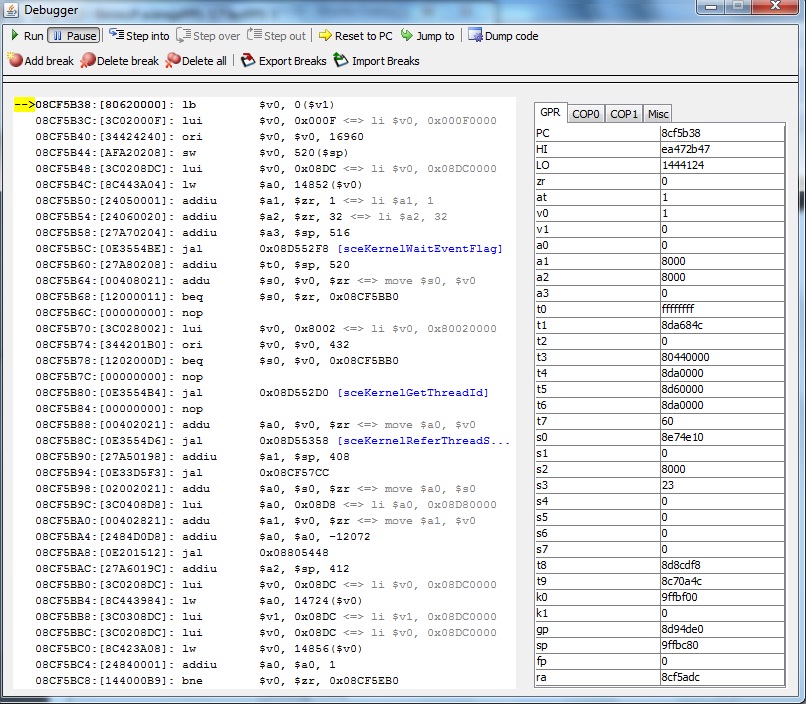Click Step into in the toolbar
This screenshot has height=704, width=806.
(x=139, y=36)
